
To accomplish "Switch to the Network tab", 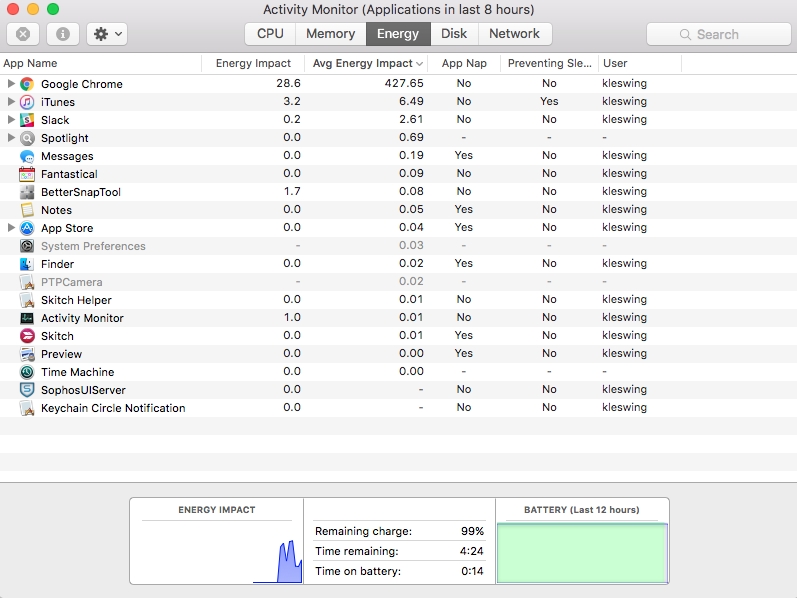I will pyautogui.click(x=514, y=34).
